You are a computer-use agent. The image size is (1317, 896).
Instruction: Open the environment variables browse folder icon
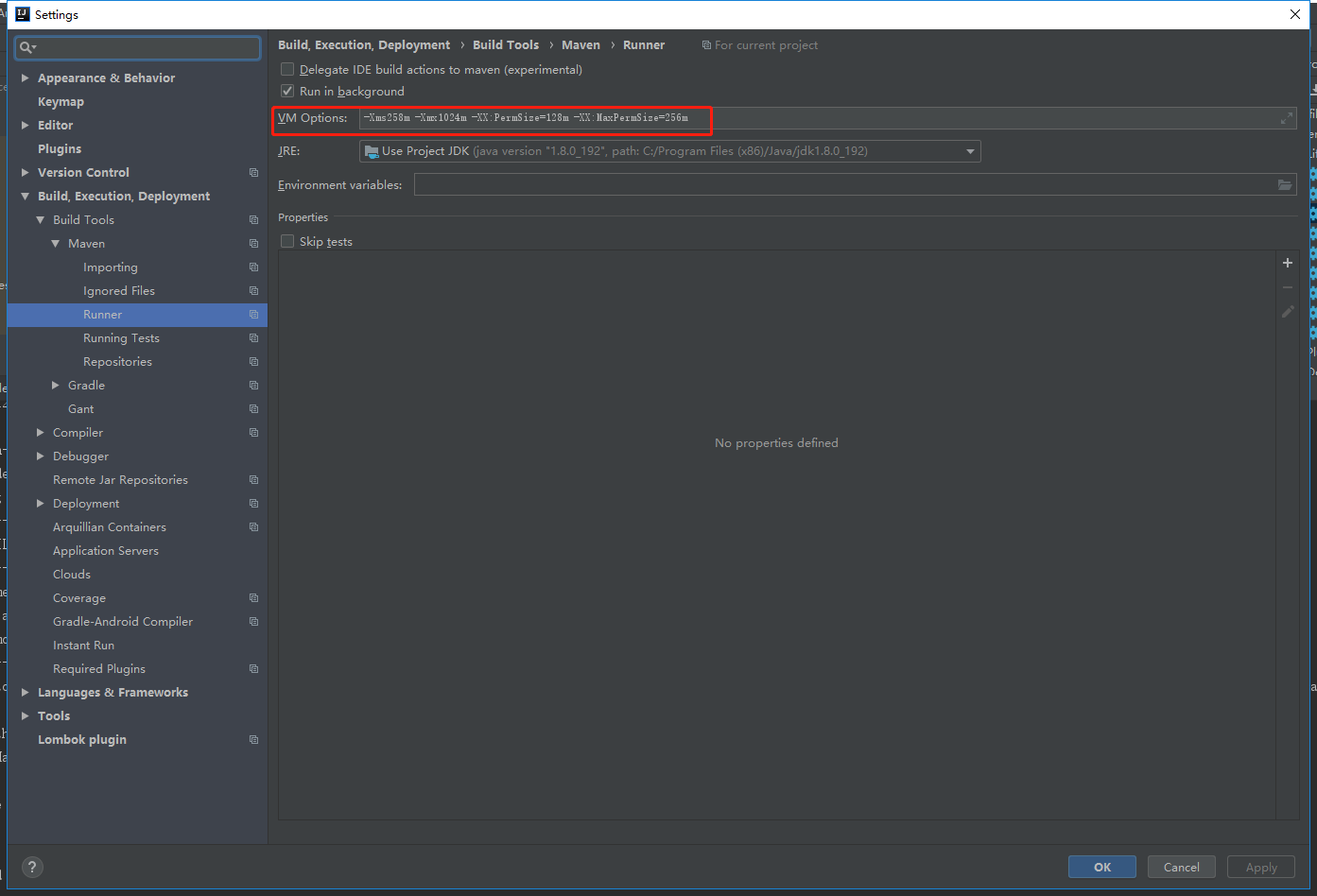(1285, 185)
